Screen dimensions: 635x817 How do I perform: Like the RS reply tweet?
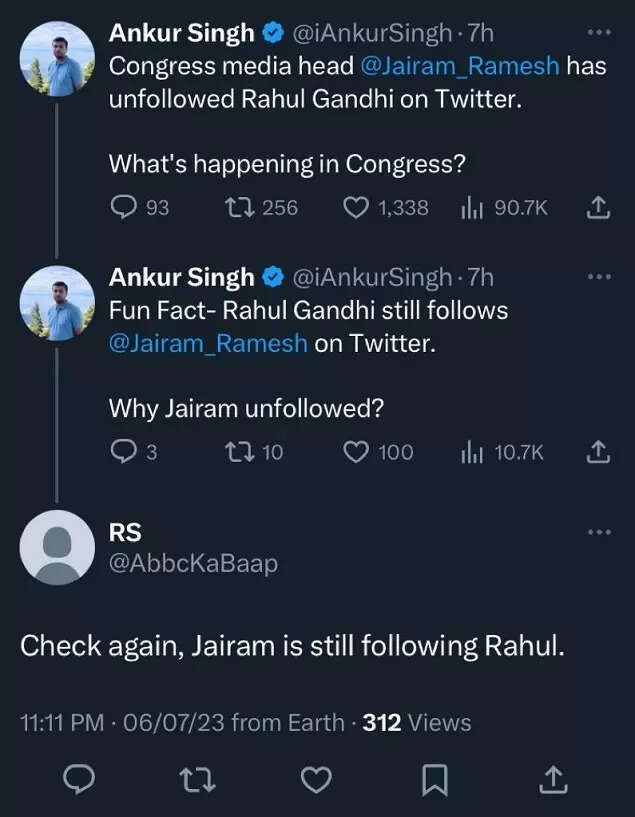[316, 780]
